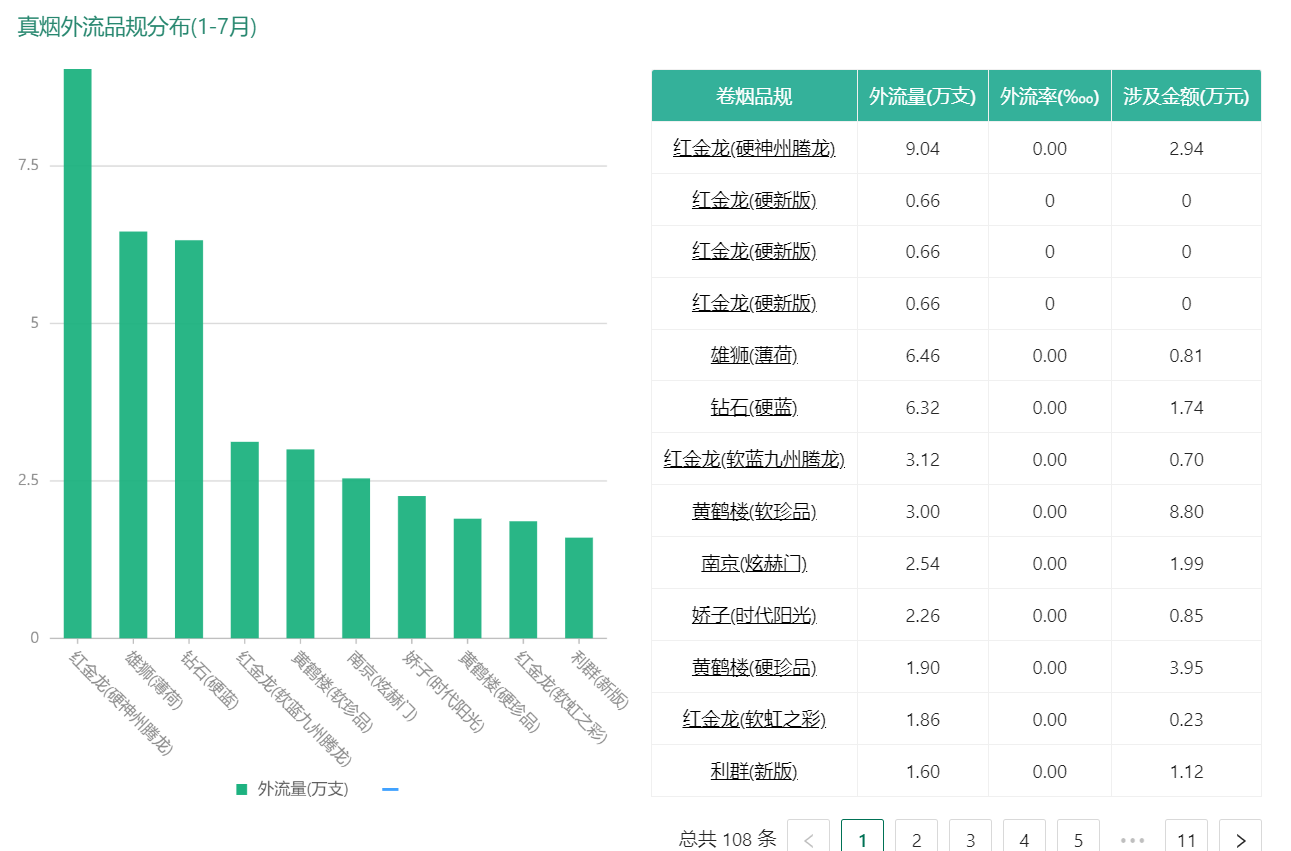Click the 3.12 outflow value cell
The height and width of the screenshot is (851, 1291).
tap(922, 459)
